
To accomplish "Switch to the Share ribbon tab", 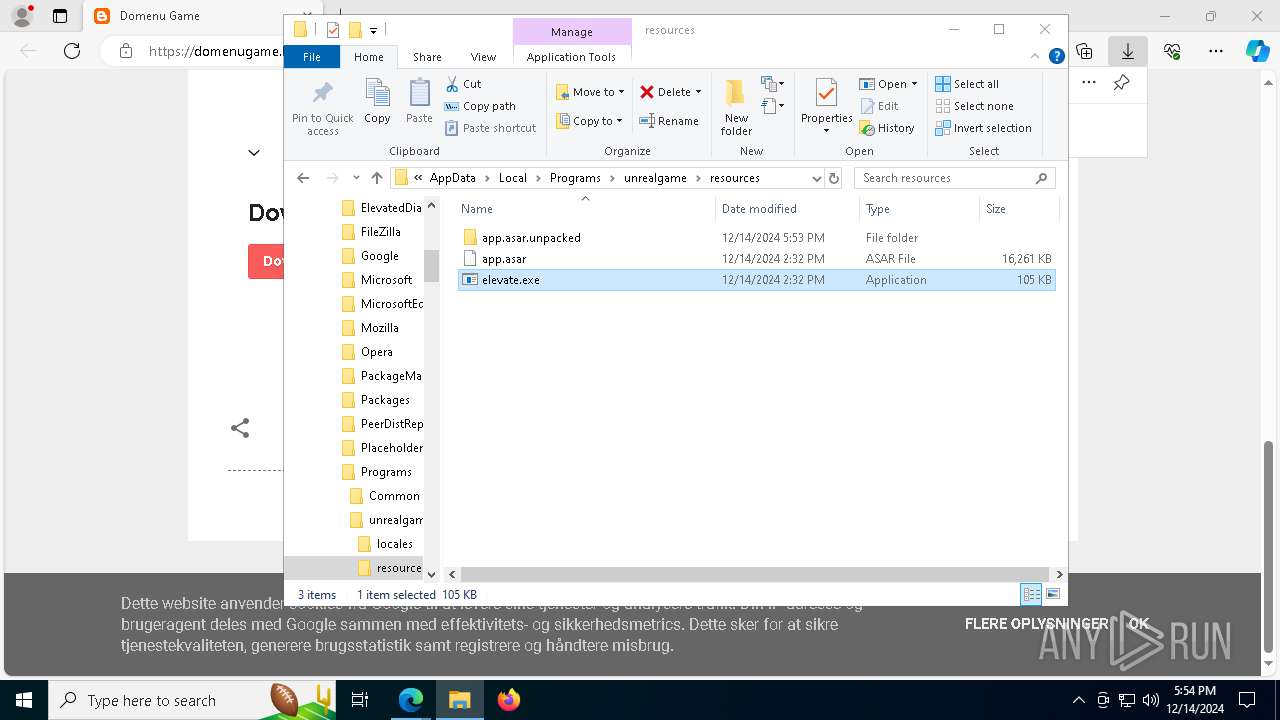I will 427,57.
